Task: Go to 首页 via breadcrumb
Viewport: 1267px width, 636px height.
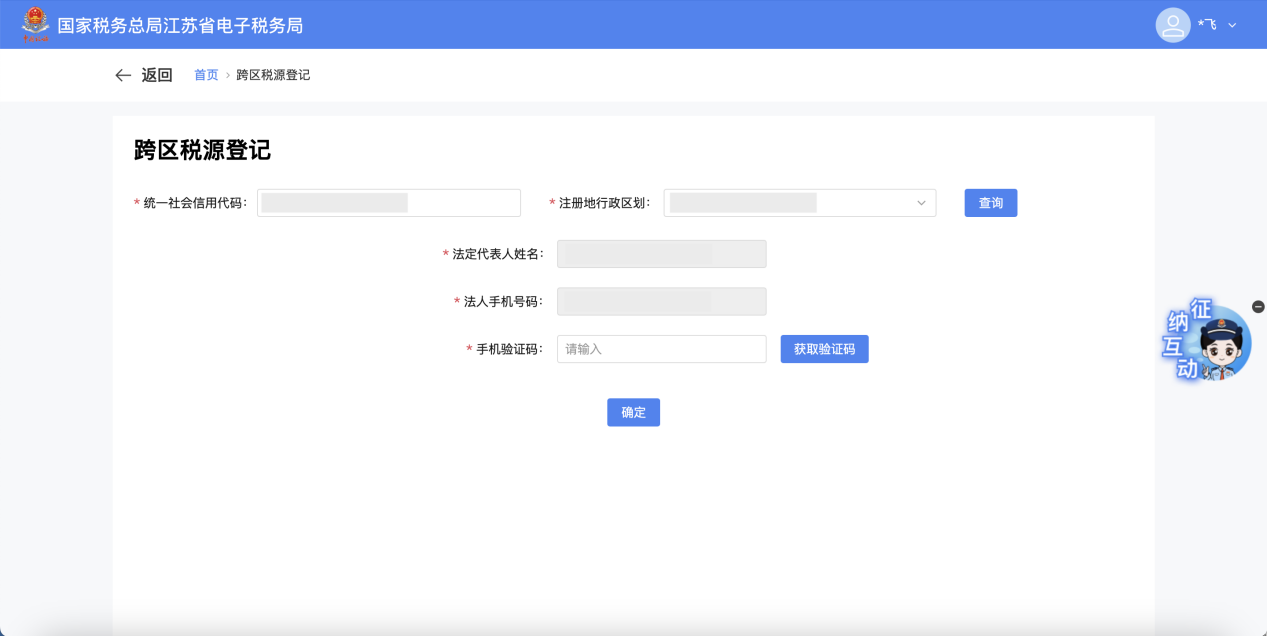Action: pos(206,75)
